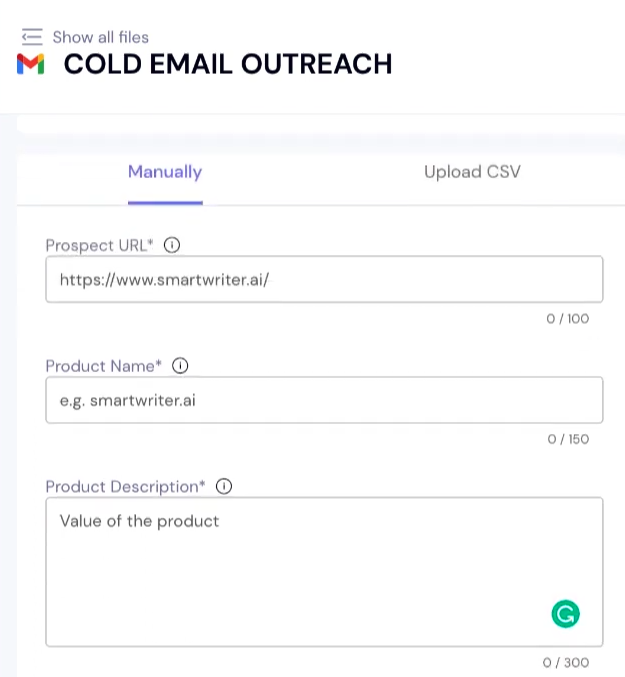
Task: Click the 0 / 100 character counter
Action: [x=568, y=319]
